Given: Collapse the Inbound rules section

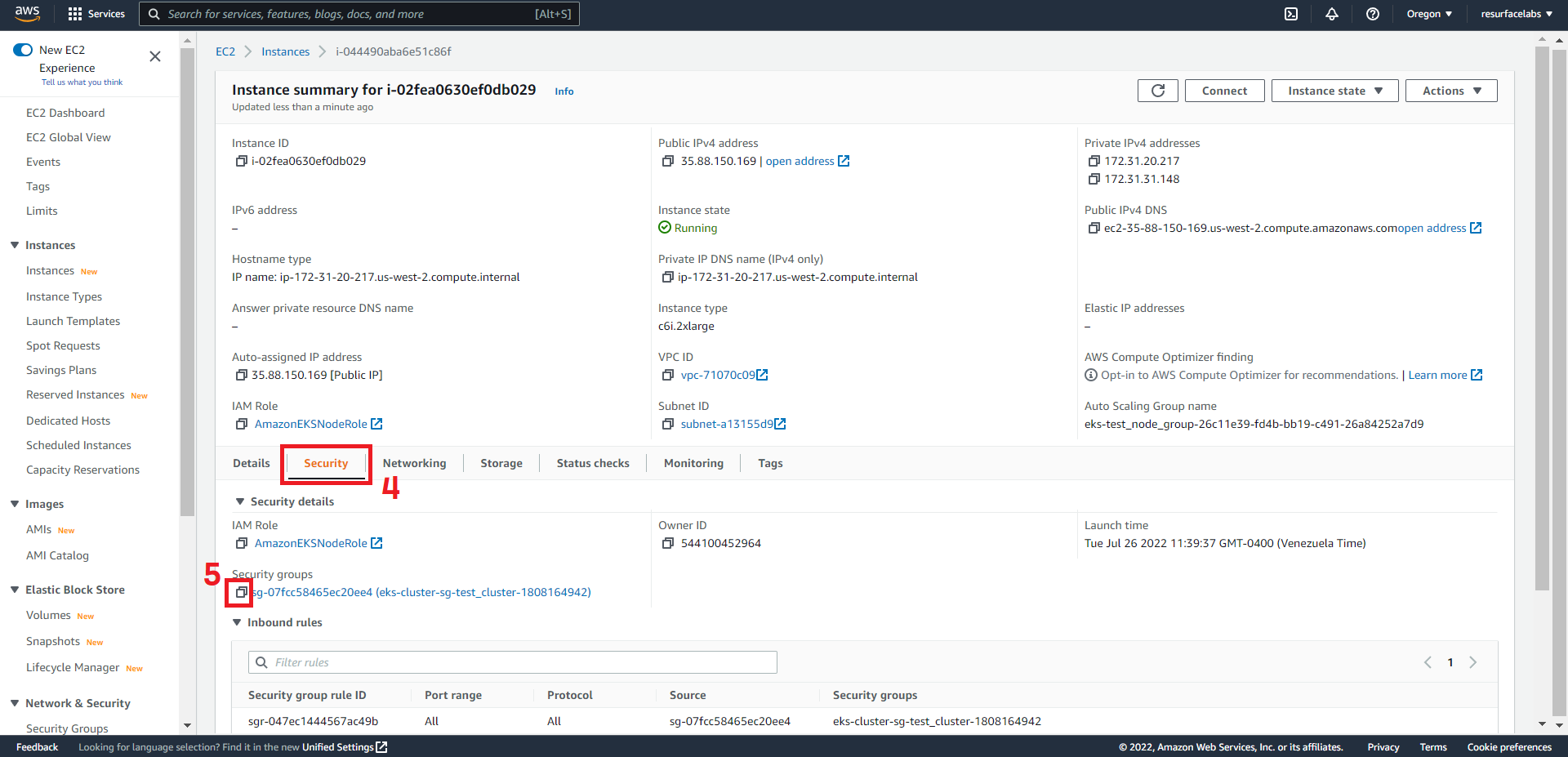Looking at the screenshot, I should [237, 622].
